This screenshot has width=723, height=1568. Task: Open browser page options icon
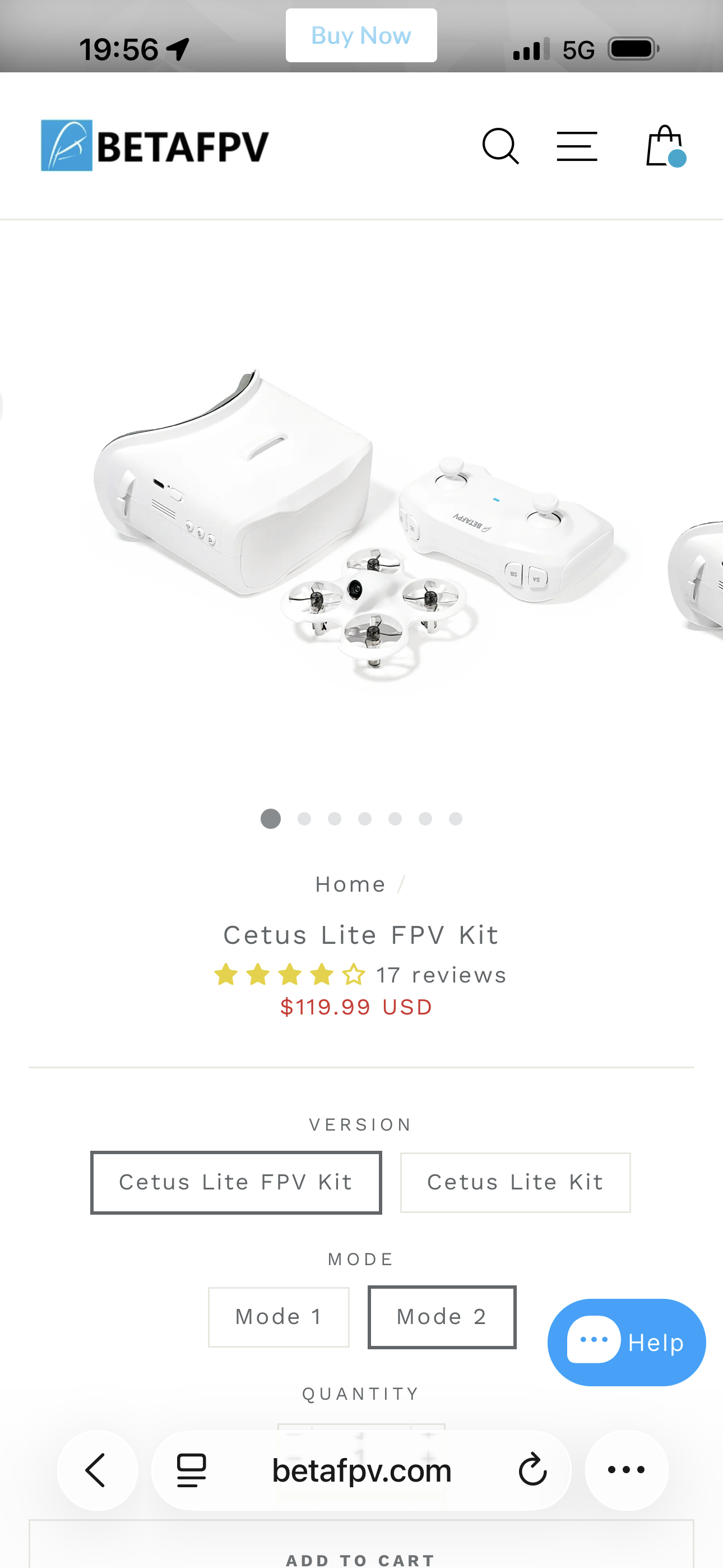tap(191, 1470)
